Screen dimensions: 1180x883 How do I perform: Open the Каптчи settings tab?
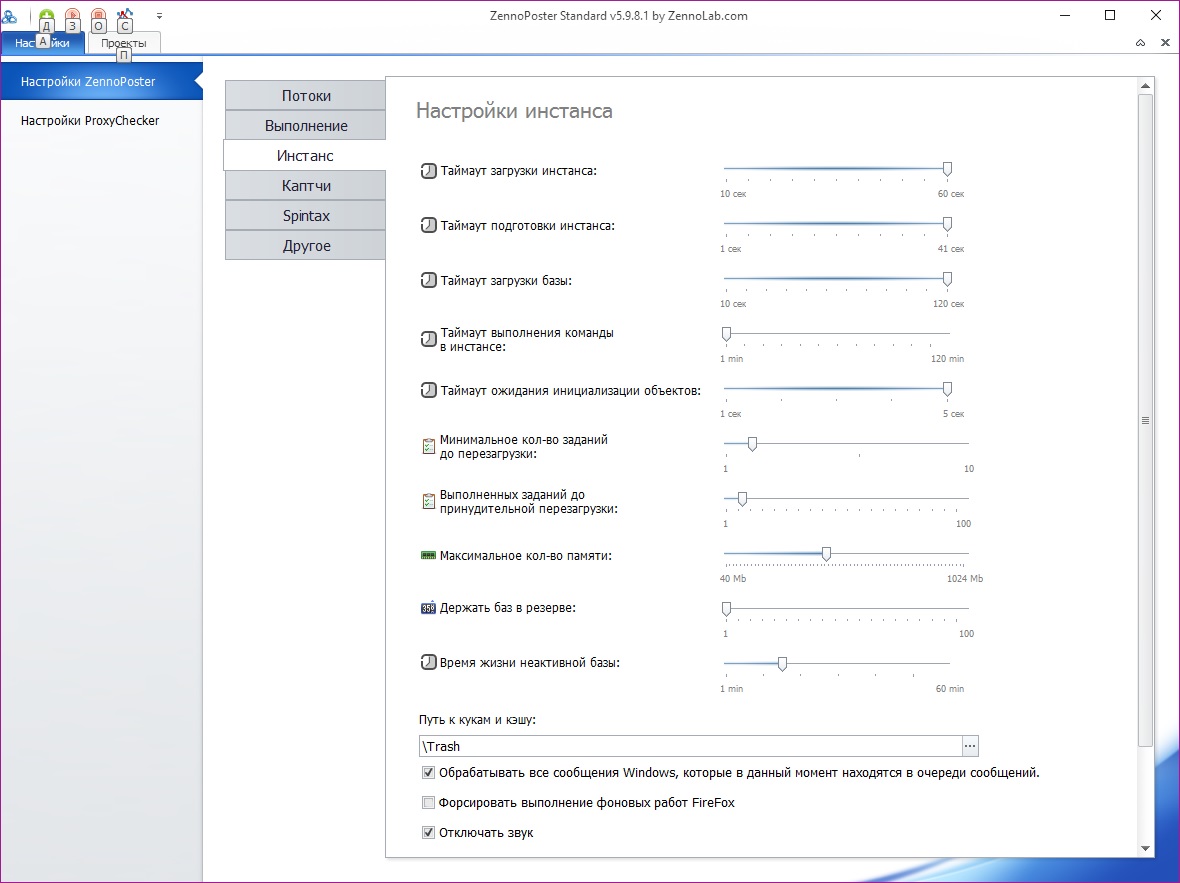point(306,186)
